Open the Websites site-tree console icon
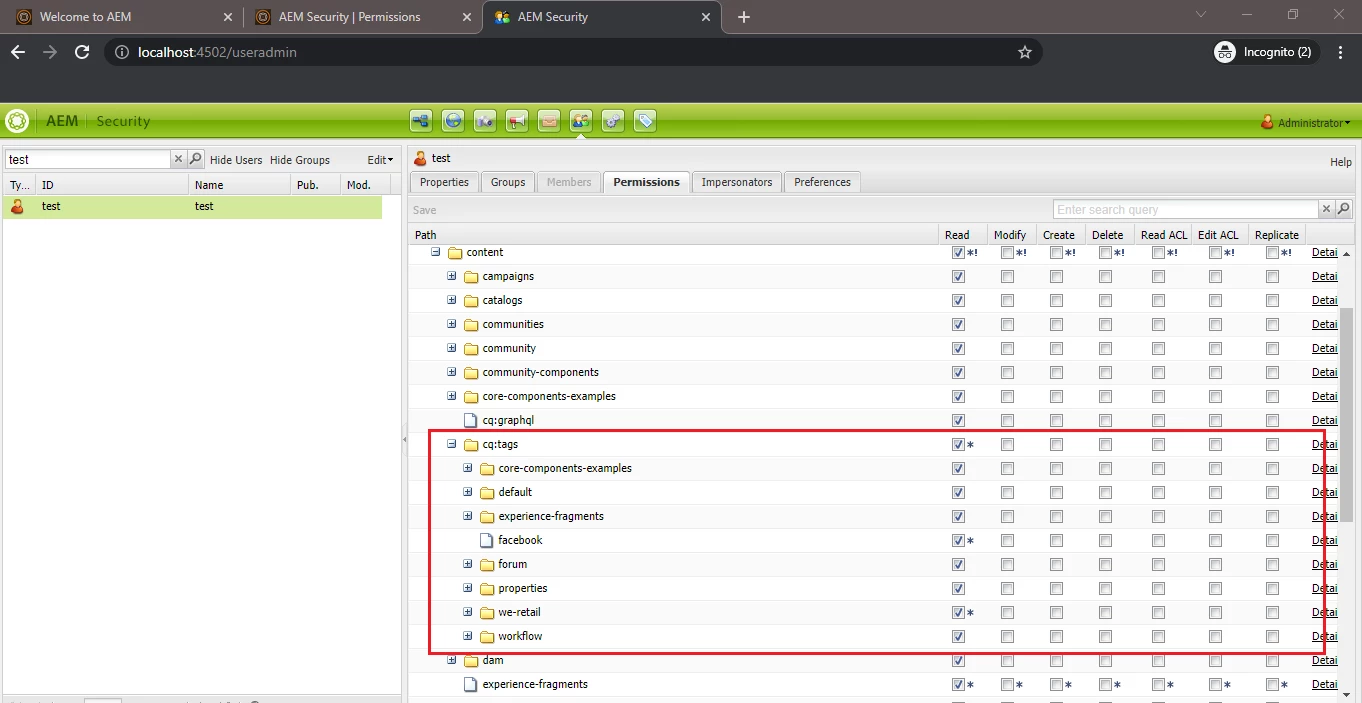 (x=421, y=121)
